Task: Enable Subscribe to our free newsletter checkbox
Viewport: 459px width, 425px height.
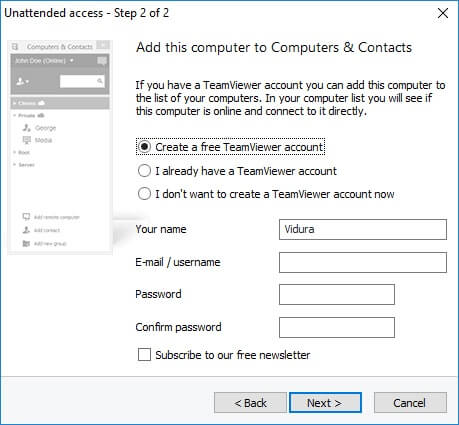Action: tap(144, 355)
